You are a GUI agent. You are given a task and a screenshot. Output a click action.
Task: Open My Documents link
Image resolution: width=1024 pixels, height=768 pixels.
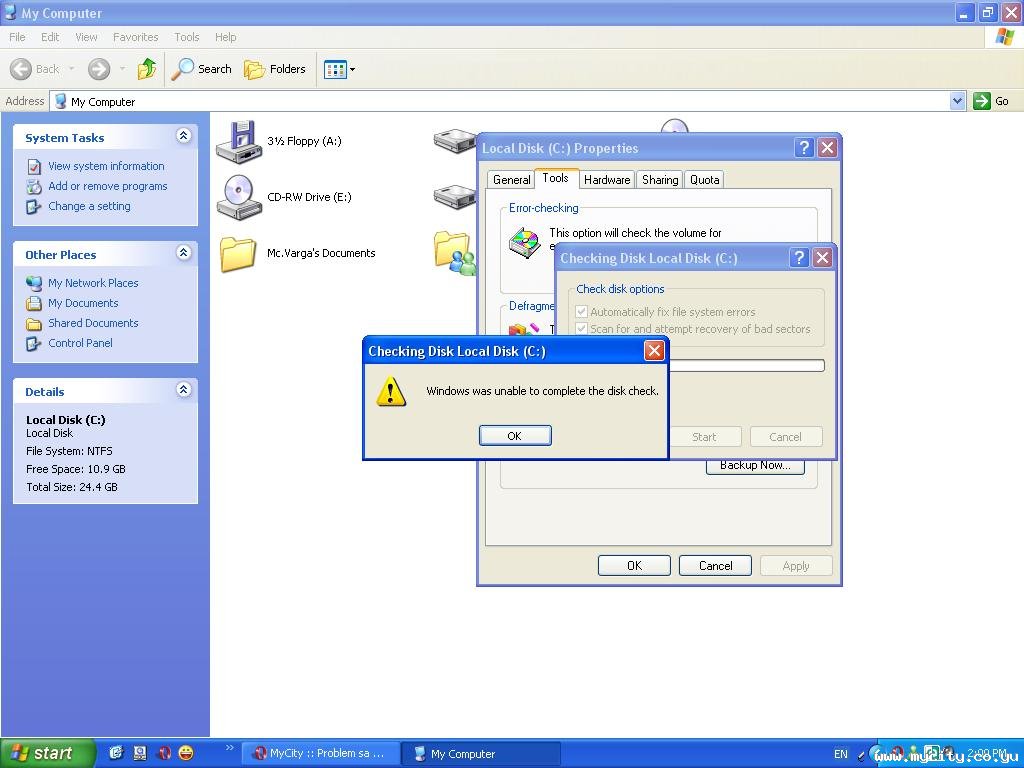click(83, 303)
